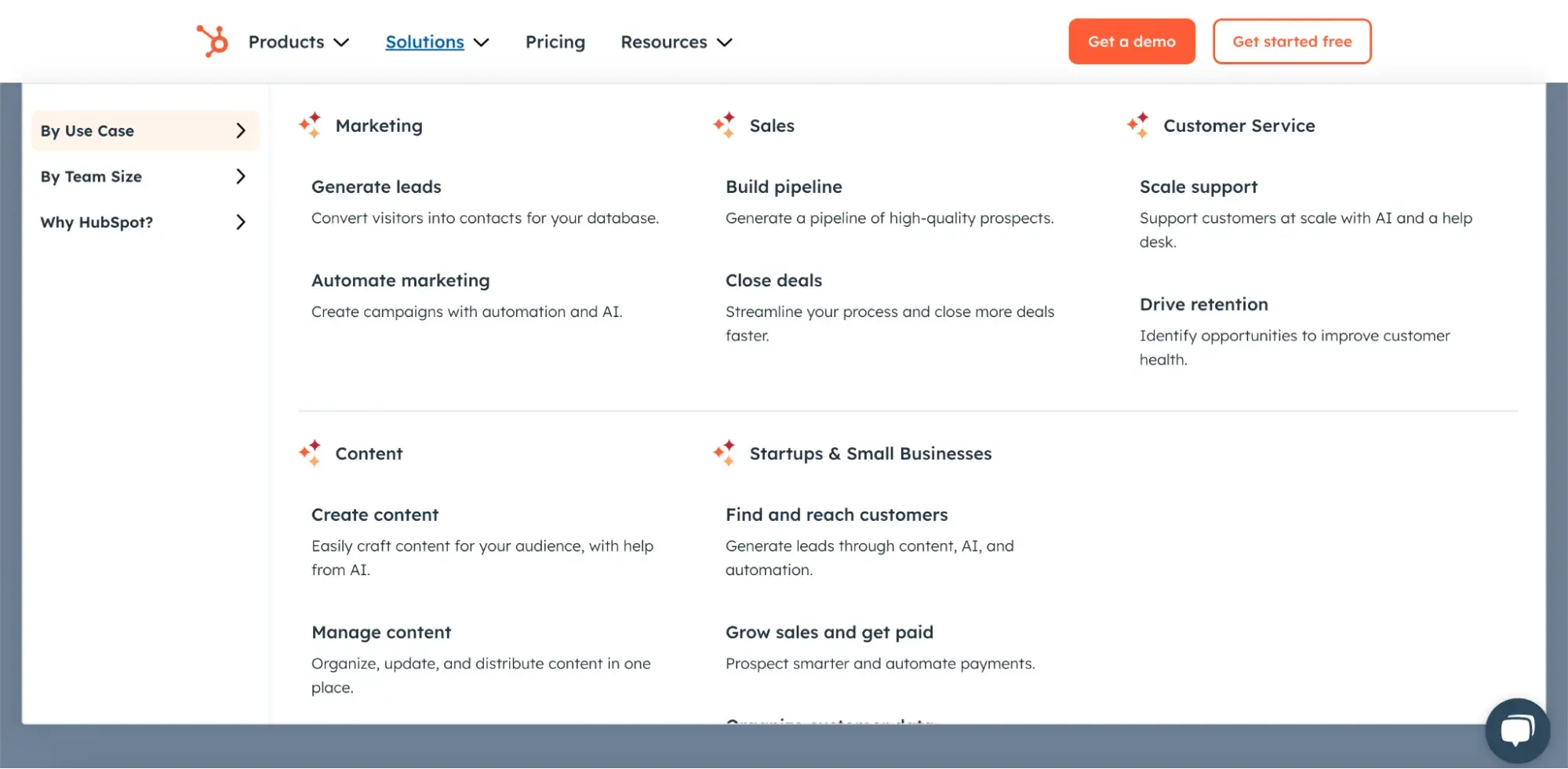
Task: Collapse the Solutions dropdown chevron
Action: pos(482,42)
